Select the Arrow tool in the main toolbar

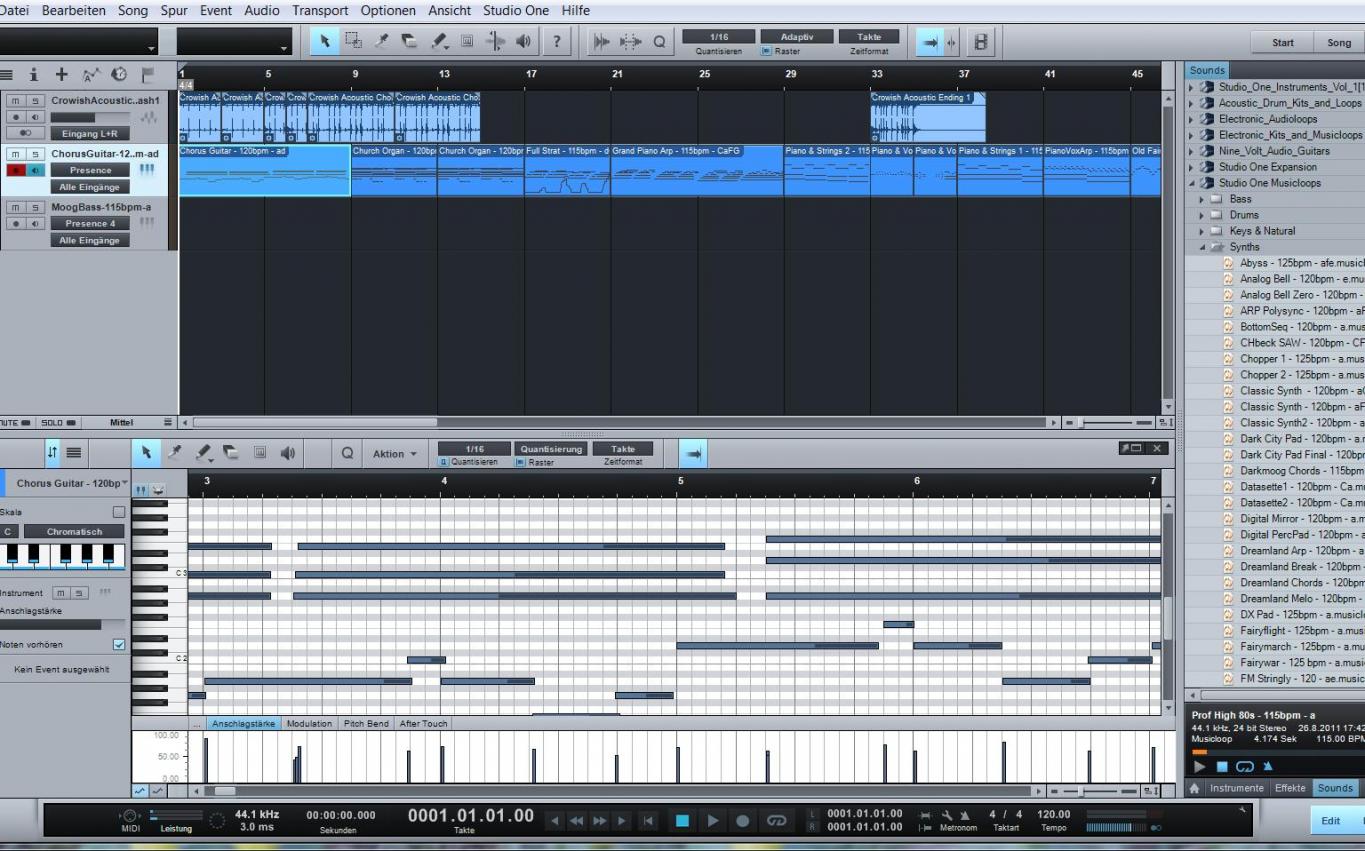click(325, 41)
